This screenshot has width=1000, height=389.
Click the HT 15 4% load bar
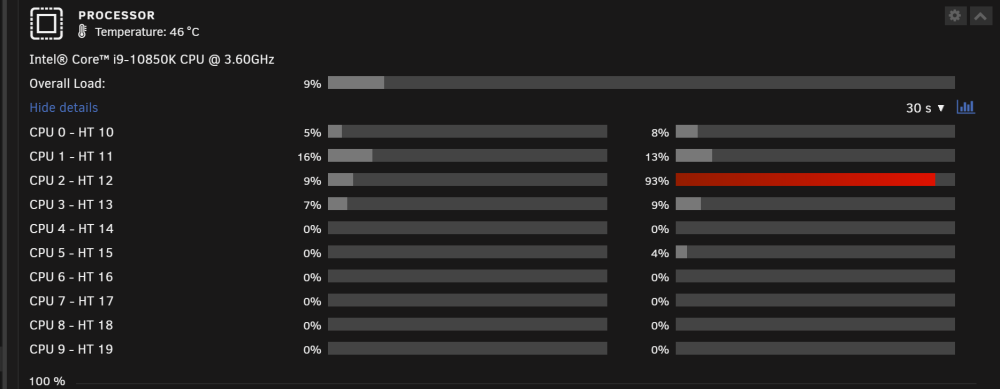coord(815,252)
